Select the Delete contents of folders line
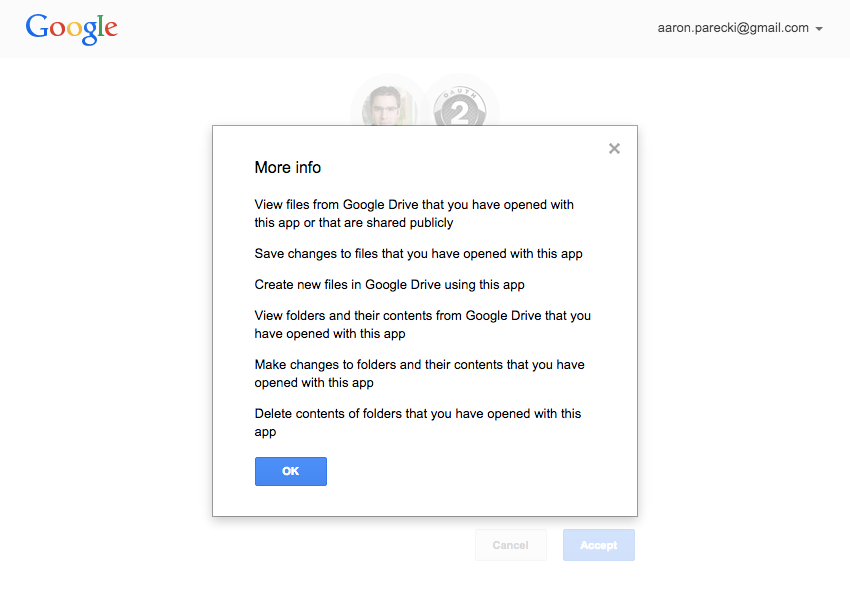850x605 pixels. 418,422
